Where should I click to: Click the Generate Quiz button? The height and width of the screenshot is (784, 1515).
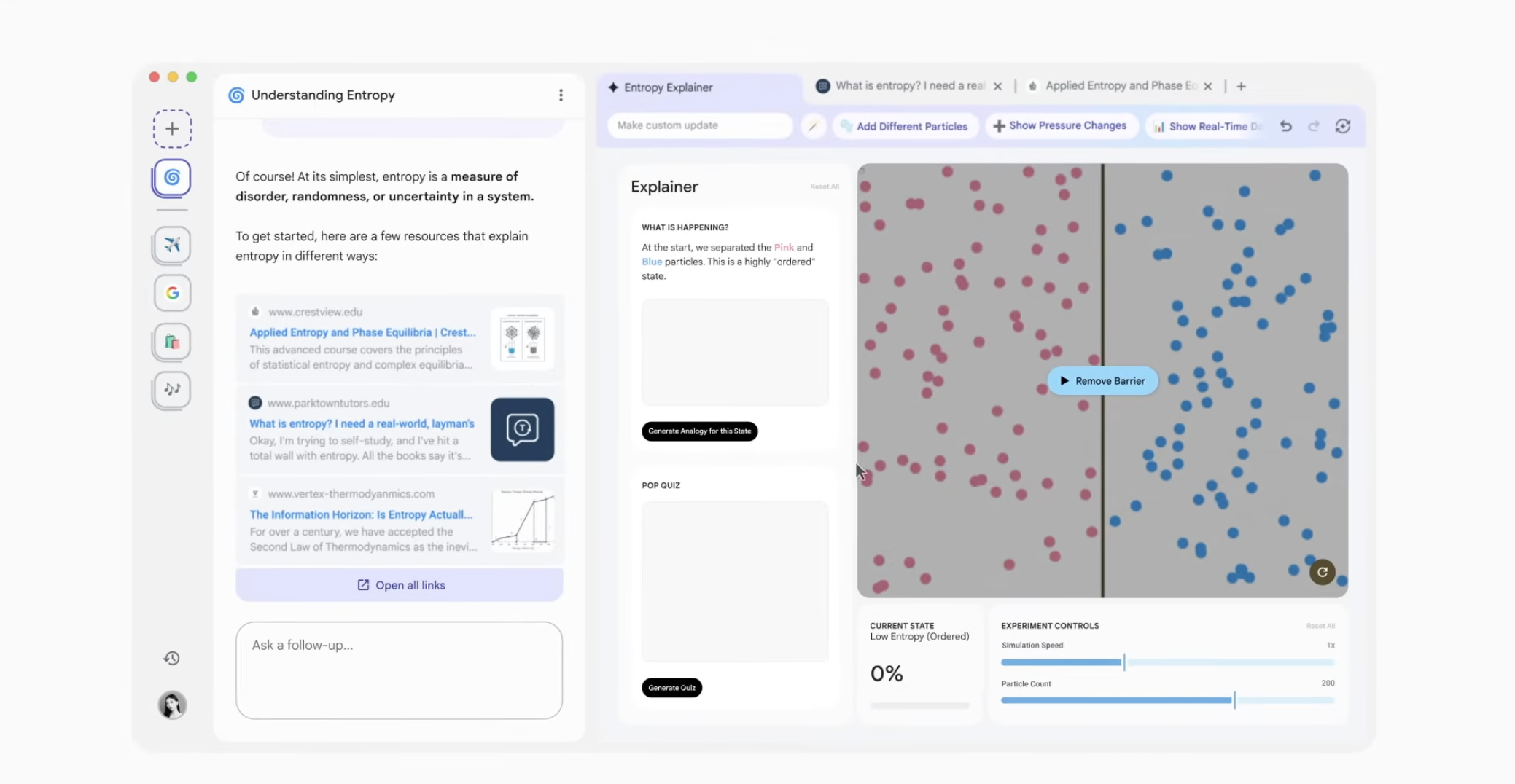[x=671, y=688]
